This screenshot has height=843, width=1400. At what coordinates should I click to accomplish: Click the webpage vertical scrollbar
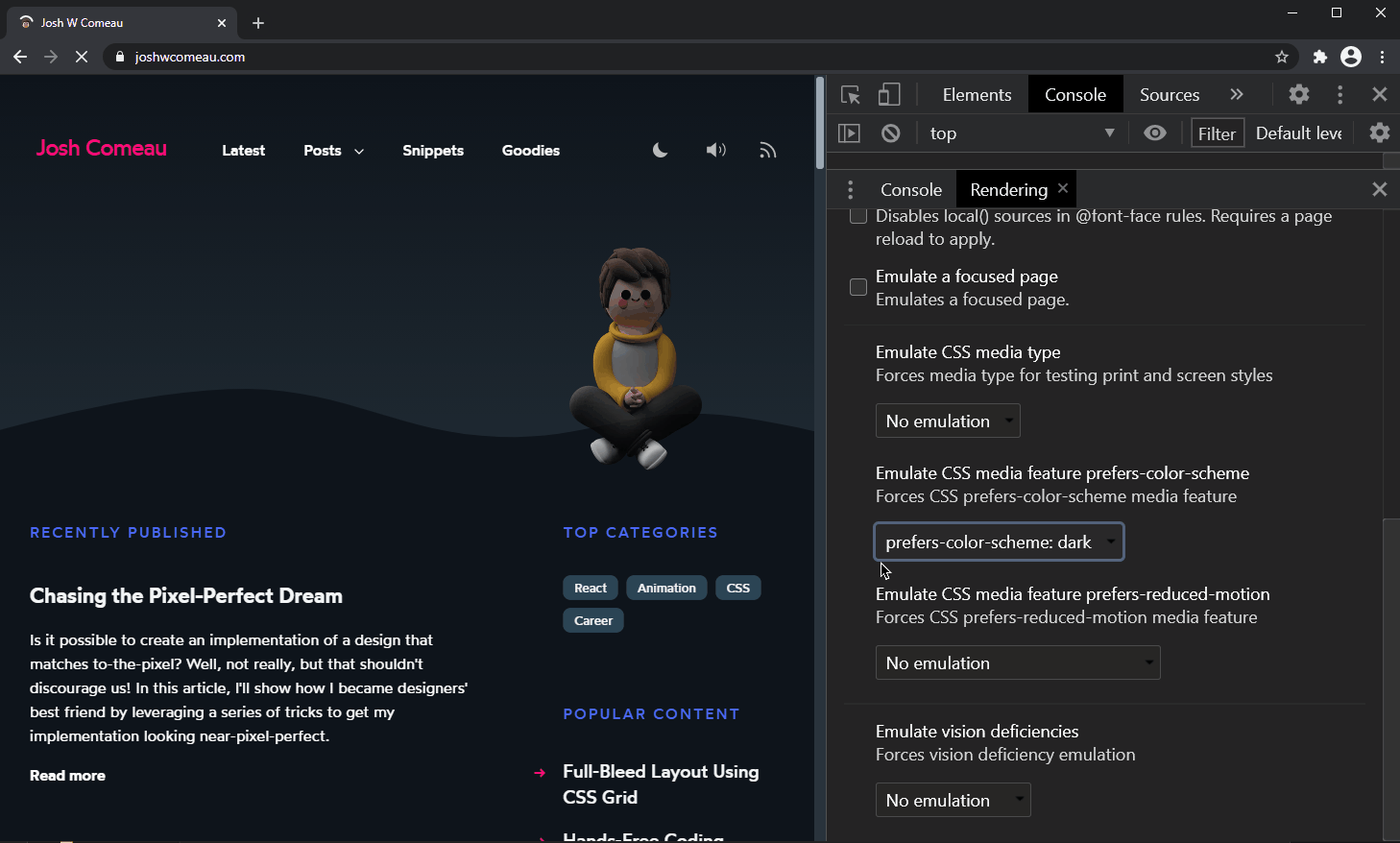pos(820,123)
